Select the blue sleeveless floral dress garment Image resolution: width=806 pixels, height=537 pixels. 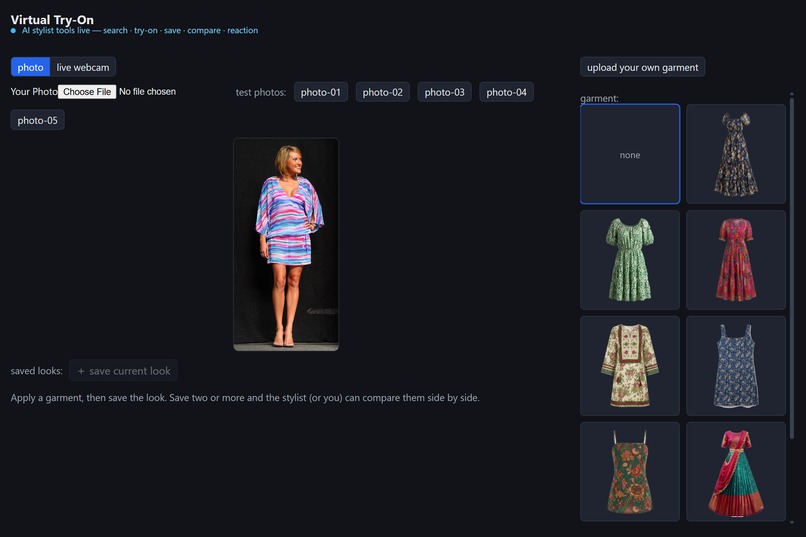(x=736, y=366)
